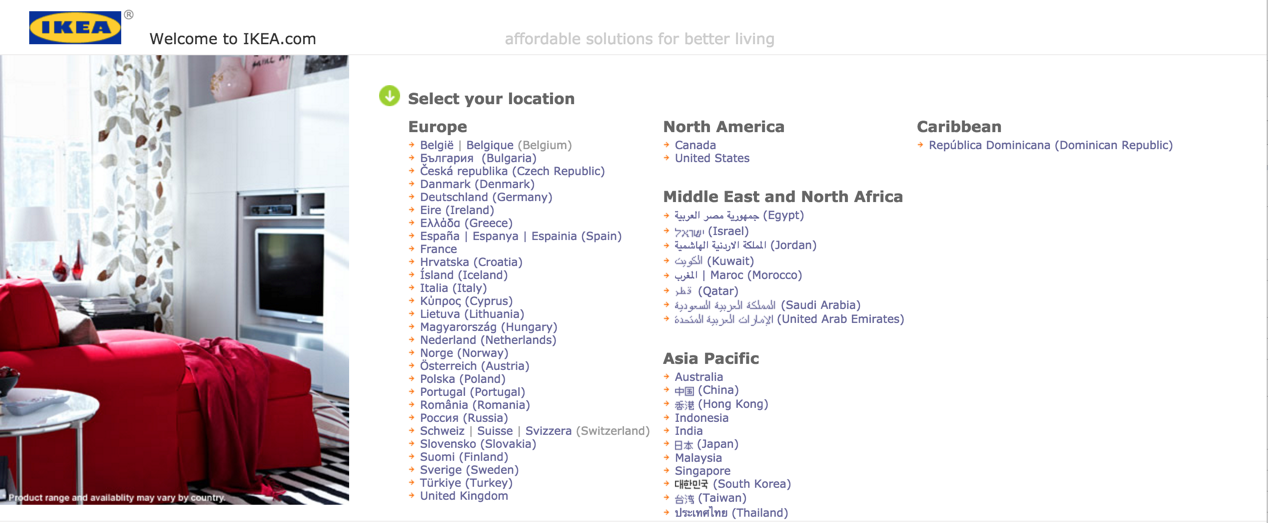This screenshot has width=1268, height=523.
Task: Open the Kuwait location link
Action: point(714,261)
